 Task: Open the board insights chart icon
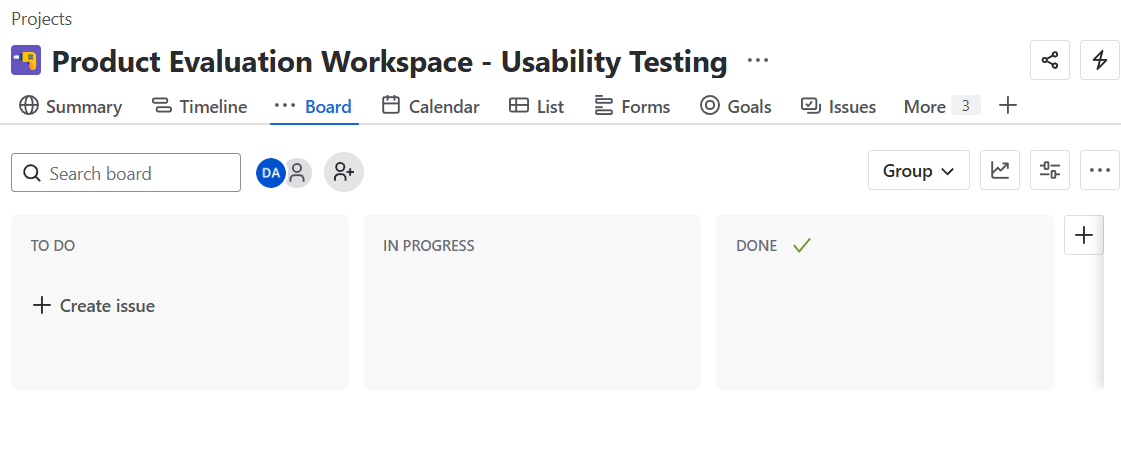coord(1000,171)
